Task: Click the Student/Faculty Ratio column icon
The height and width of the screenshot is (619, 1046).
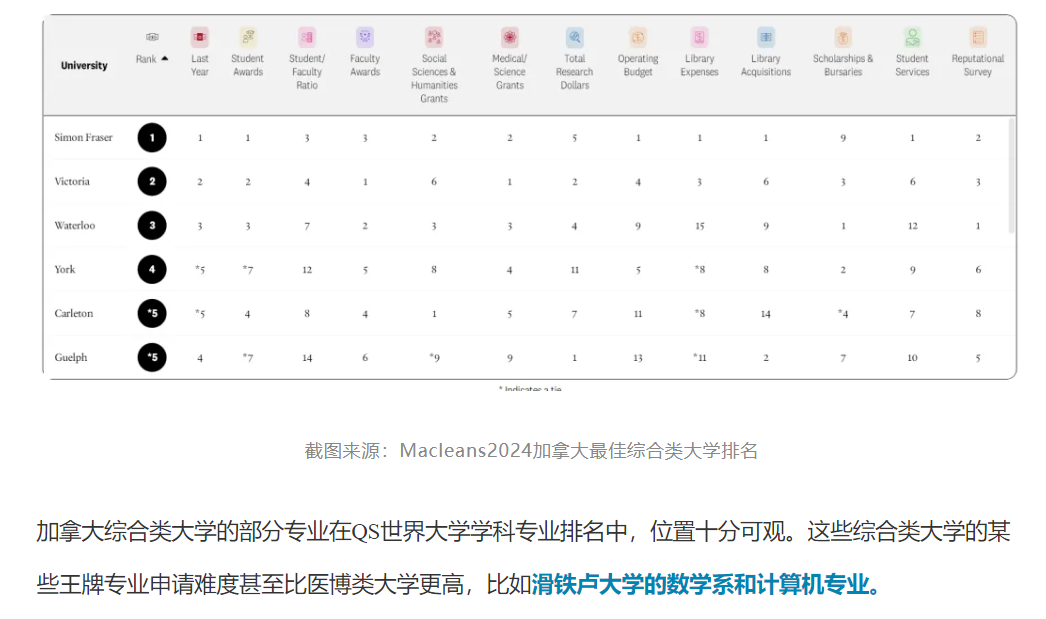Action: click(x=307, y=37)
